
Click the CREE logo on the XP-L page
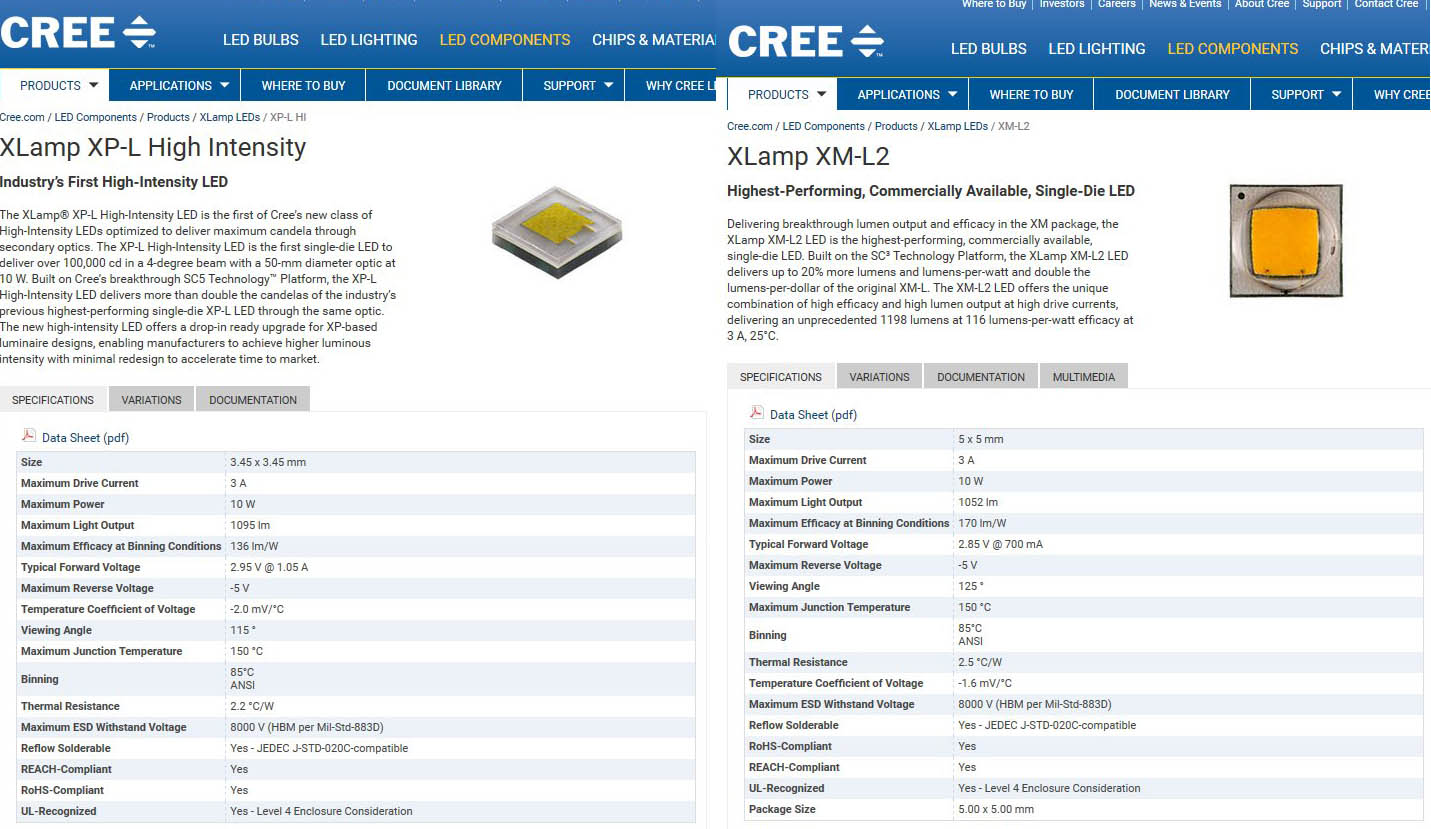78,31
